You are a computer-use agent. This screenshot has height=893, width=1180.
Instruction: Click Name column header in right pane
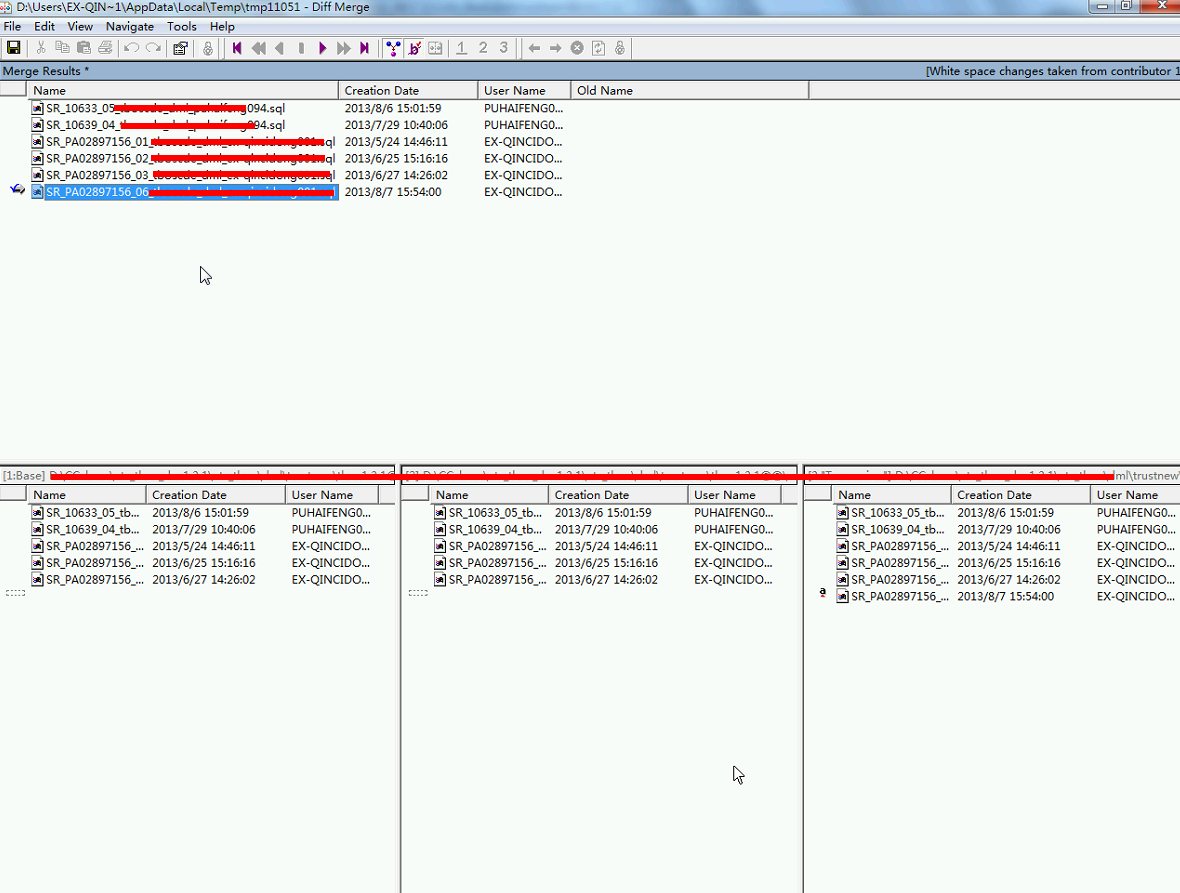click(892, 495)
